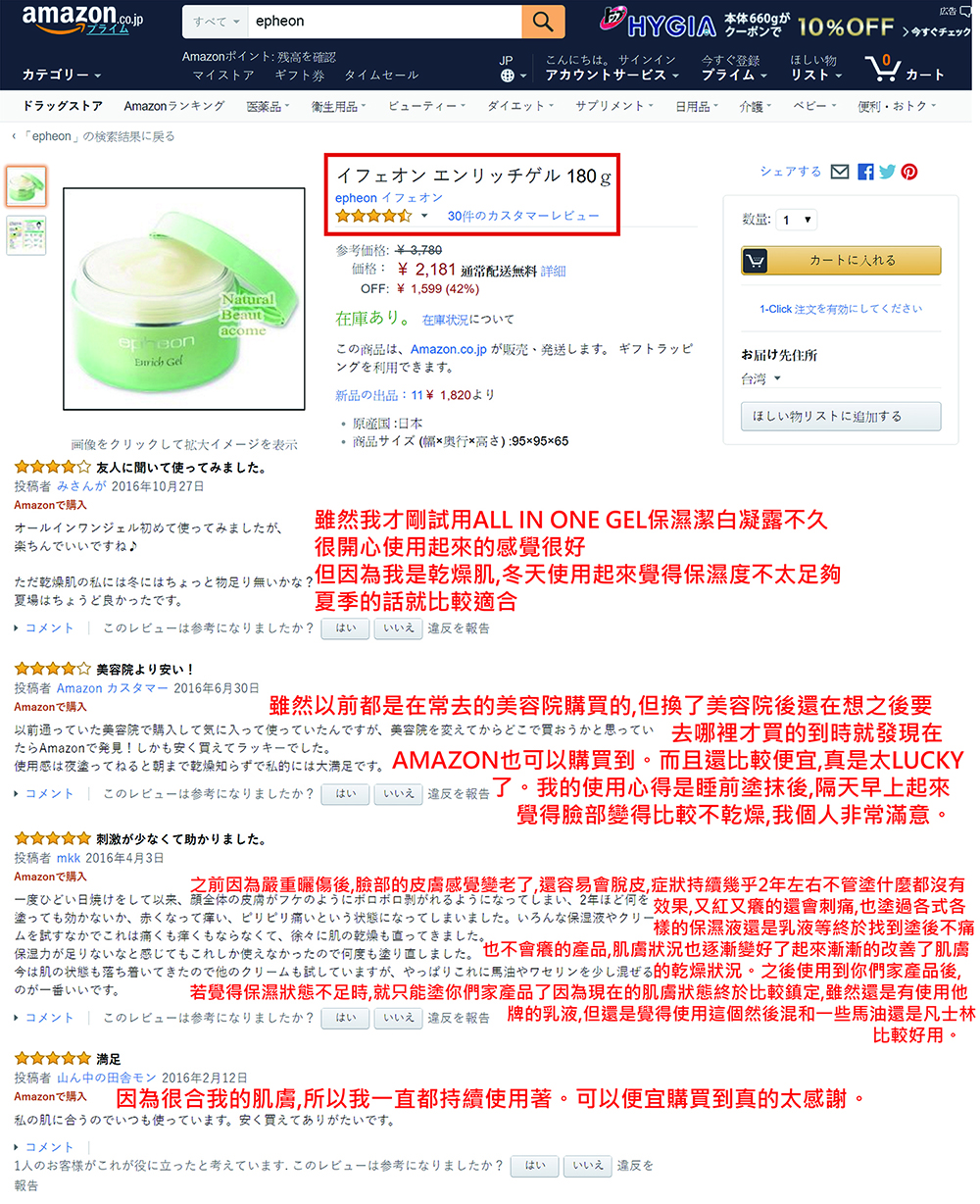This screenshot has height=1204, width=980.
Task: Click いいえ on the second review
Action: pos(399,794)
